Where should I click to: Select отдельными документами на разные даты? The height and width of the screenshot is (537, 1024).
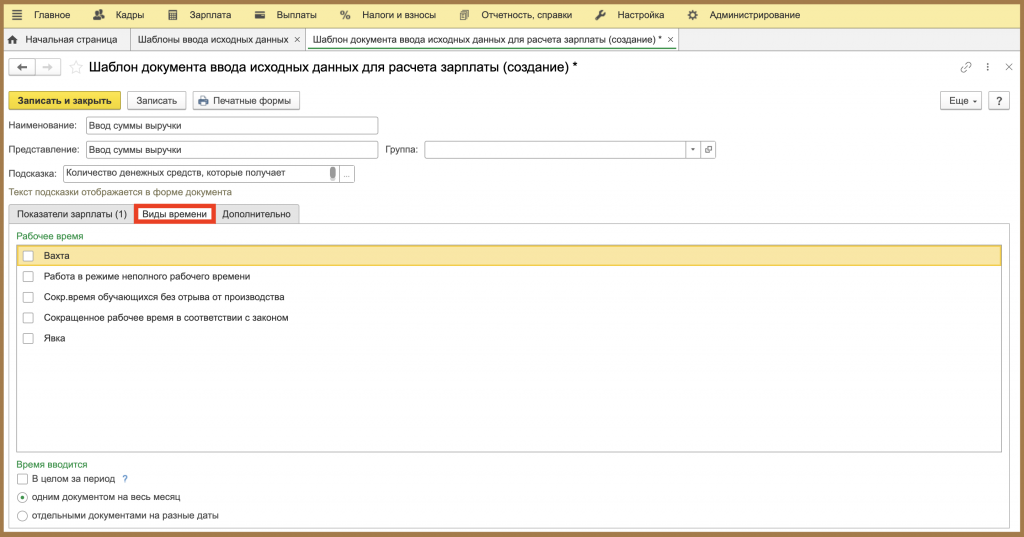tap(22, 515)
